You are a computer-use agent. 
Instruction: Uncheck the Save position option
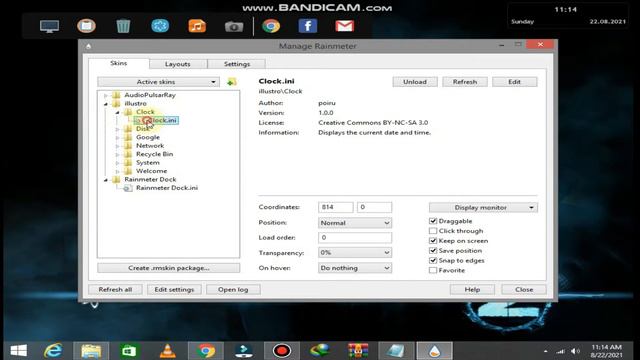pyautogui.click(x=433, y=250)
